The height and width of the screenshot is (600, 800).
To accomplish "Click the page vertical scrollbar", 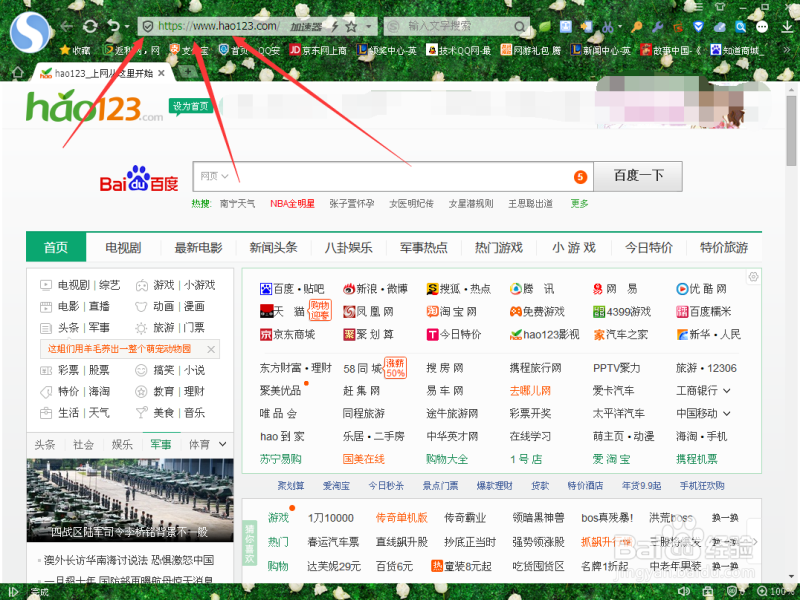I will click(x=791, y=130).
